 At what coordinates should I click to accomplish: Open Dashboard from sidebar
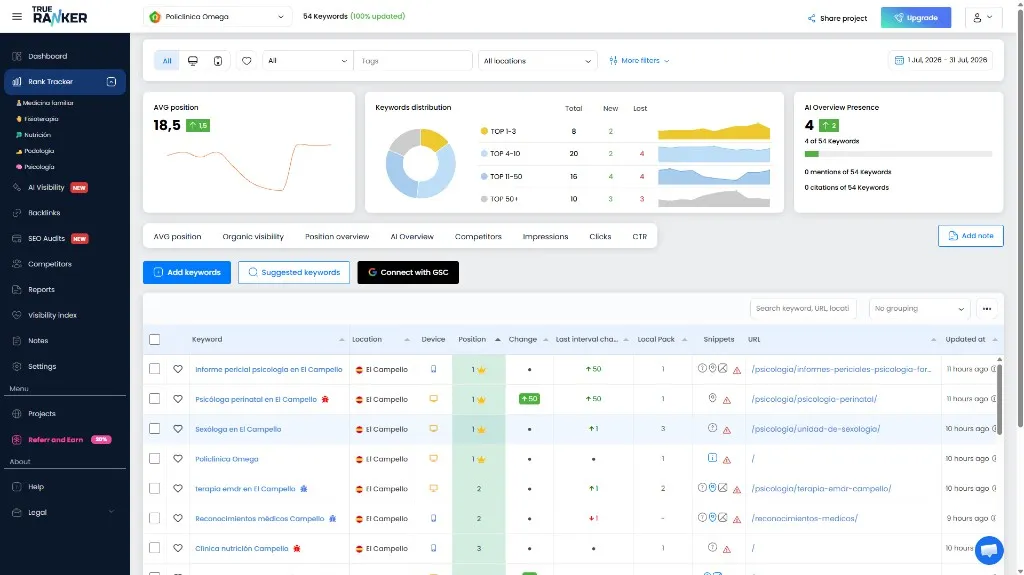click(x=48, y=56)
